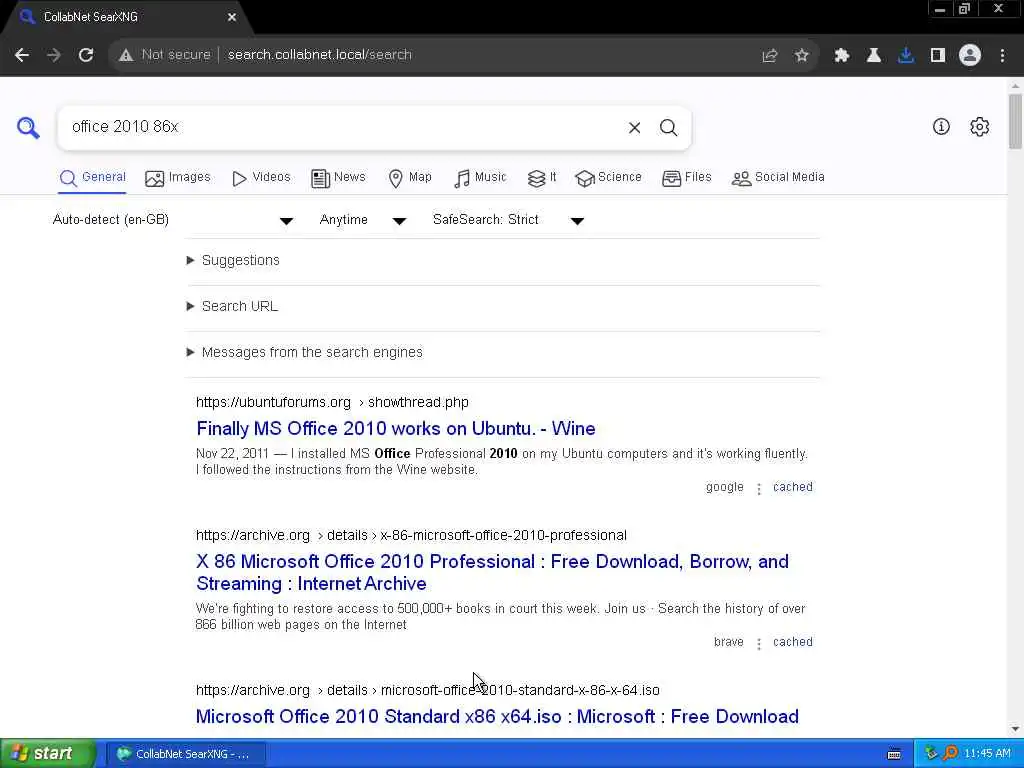
Task: Switch to Science category tab
Action: tap(609, 178)
